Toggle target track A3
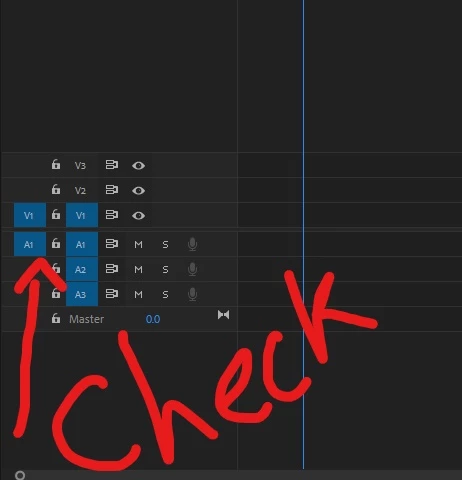 point(82,294)
